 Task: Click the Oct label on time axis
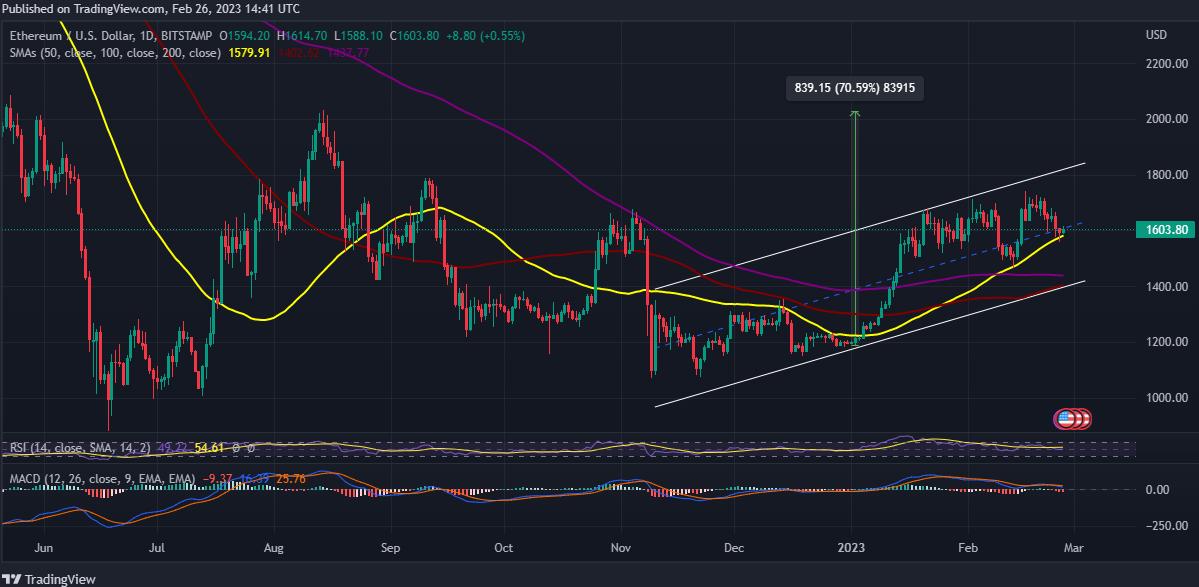pyautogui.click(x=504, y=548)
